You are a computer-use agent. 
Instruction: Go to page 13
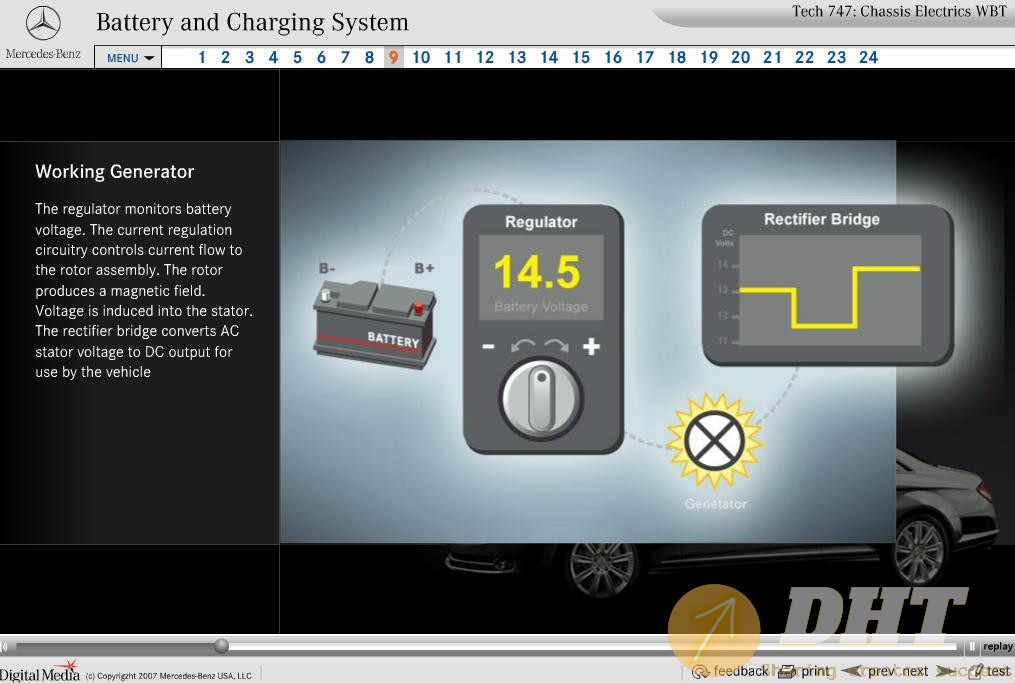point(517,58)
